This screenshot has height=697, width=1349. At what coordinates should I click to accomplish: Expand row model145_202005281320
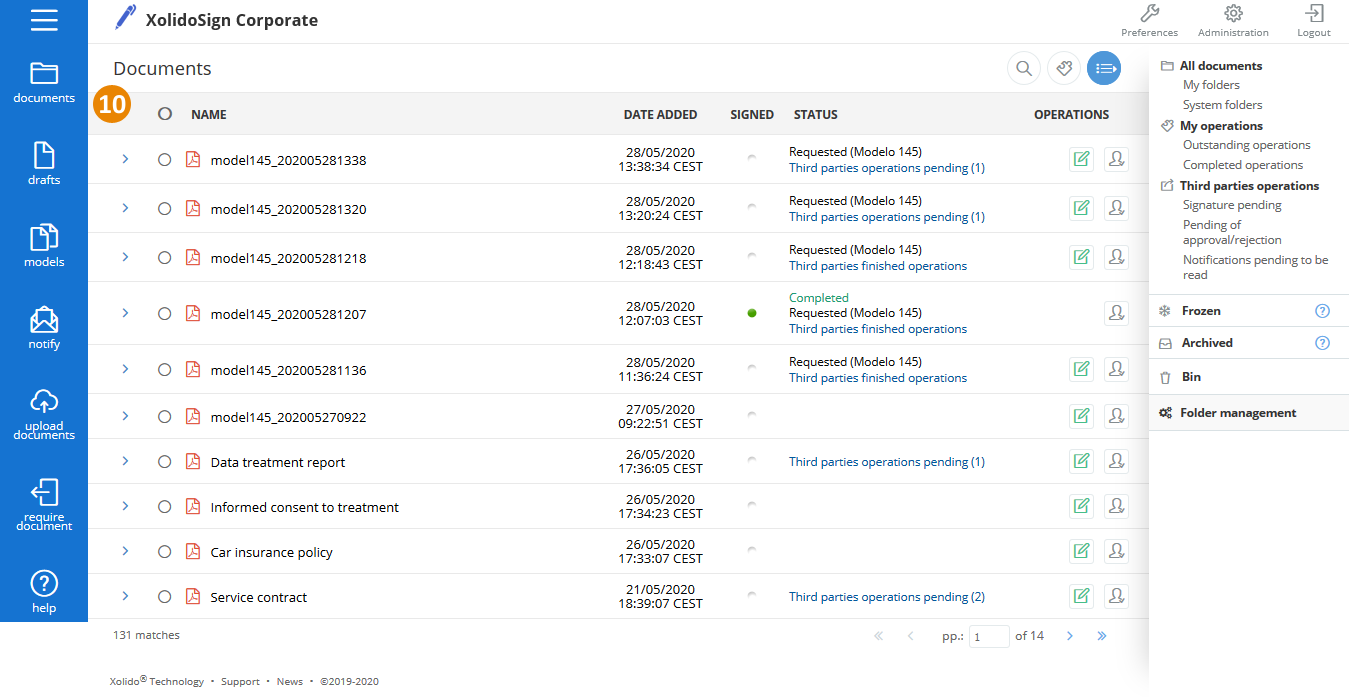(x=125, y=208)
